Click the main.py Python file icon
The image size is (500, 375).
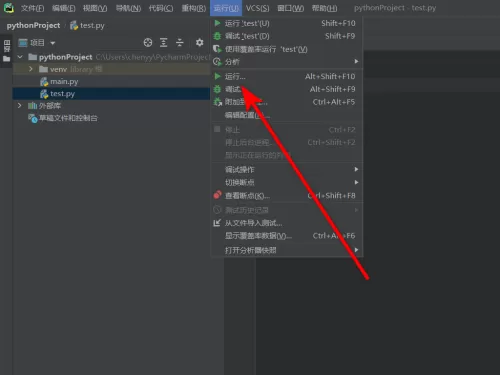(44, 82)
